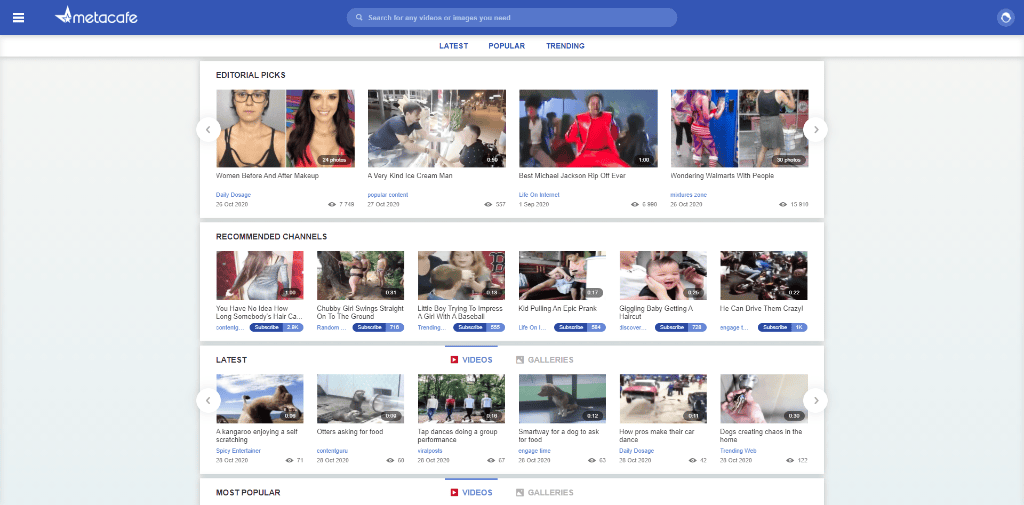Viewport: 1024px width, 505px height.
Task: Click the Metacafe logo
Action: (x=96, y=16)
